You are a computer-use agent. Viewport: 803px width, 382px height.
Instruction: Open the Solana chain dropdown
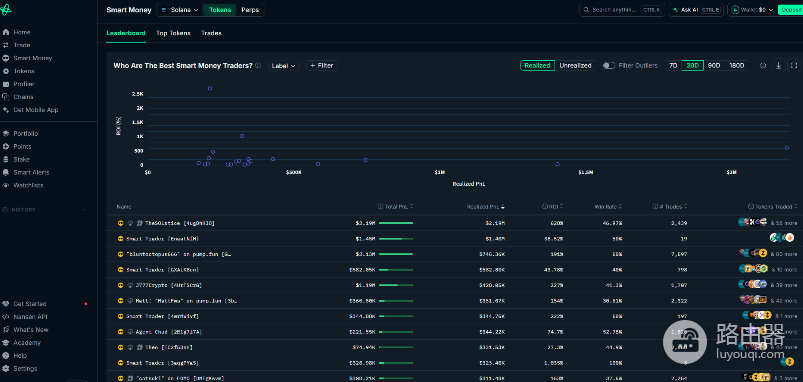180,10
